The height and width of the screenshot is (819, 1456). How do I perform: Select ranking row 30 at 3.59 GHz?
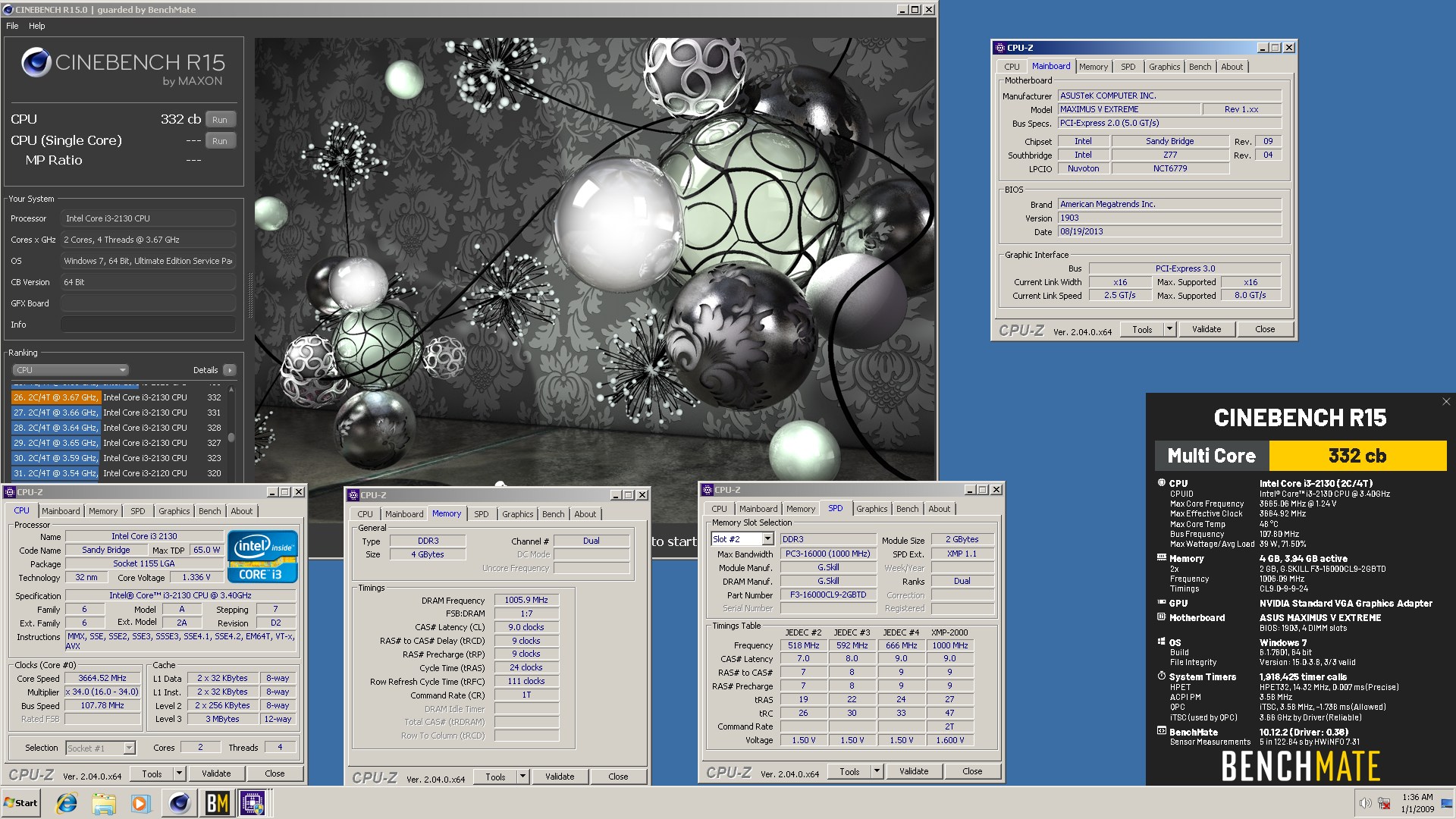(117, 458)
